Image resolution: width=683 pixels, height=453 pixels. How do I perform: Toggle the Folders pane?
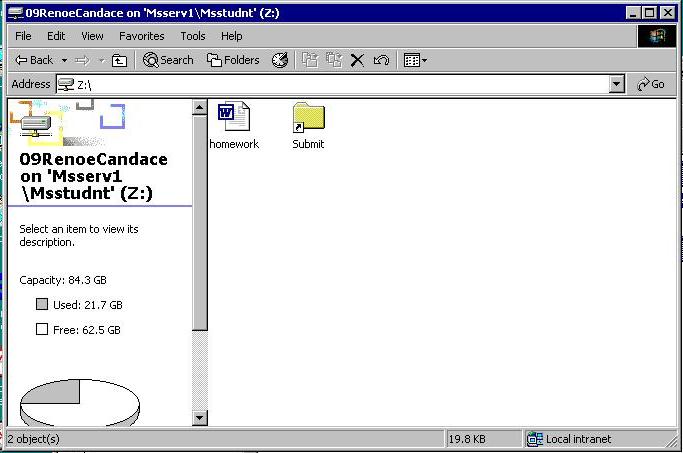[233, 60]
